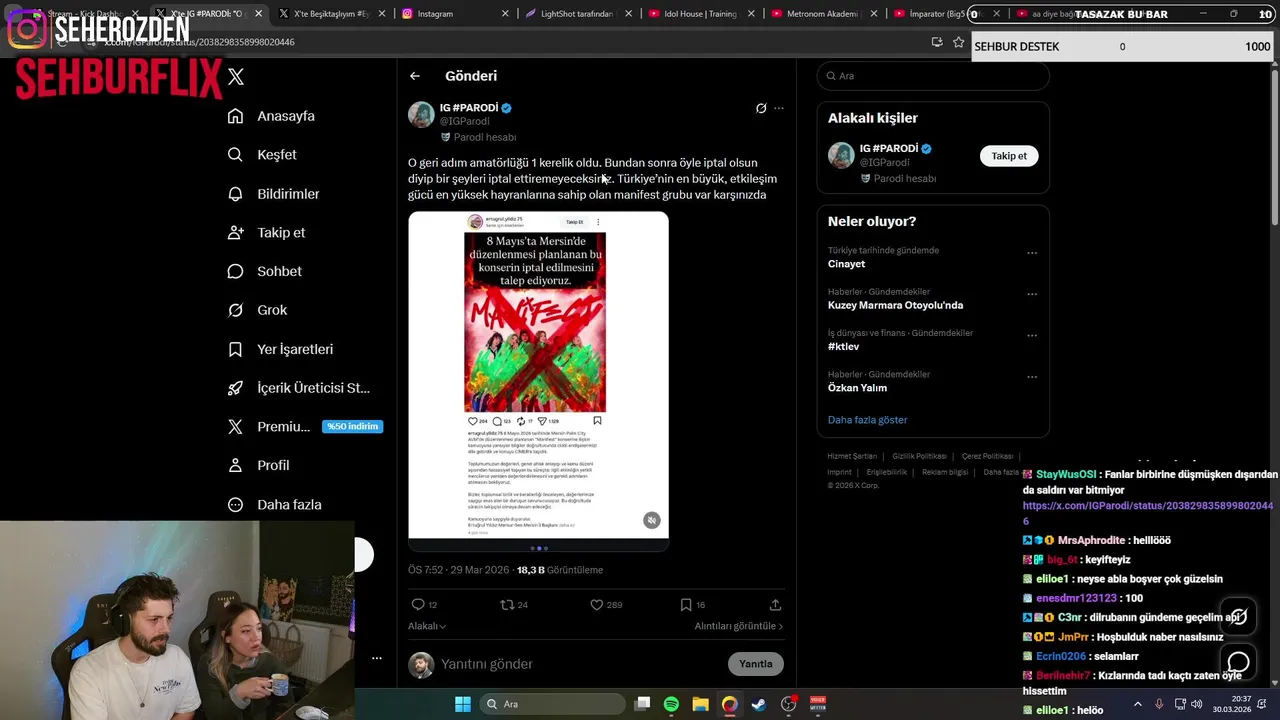Open Task View on the taskbar
1280x720 pixels.
642,704
